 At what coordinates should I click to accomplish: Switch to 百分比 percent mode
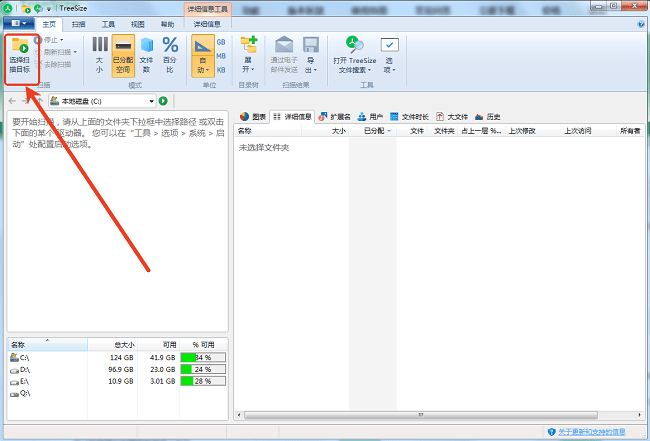pyautogui.click(x=170, y=54)
